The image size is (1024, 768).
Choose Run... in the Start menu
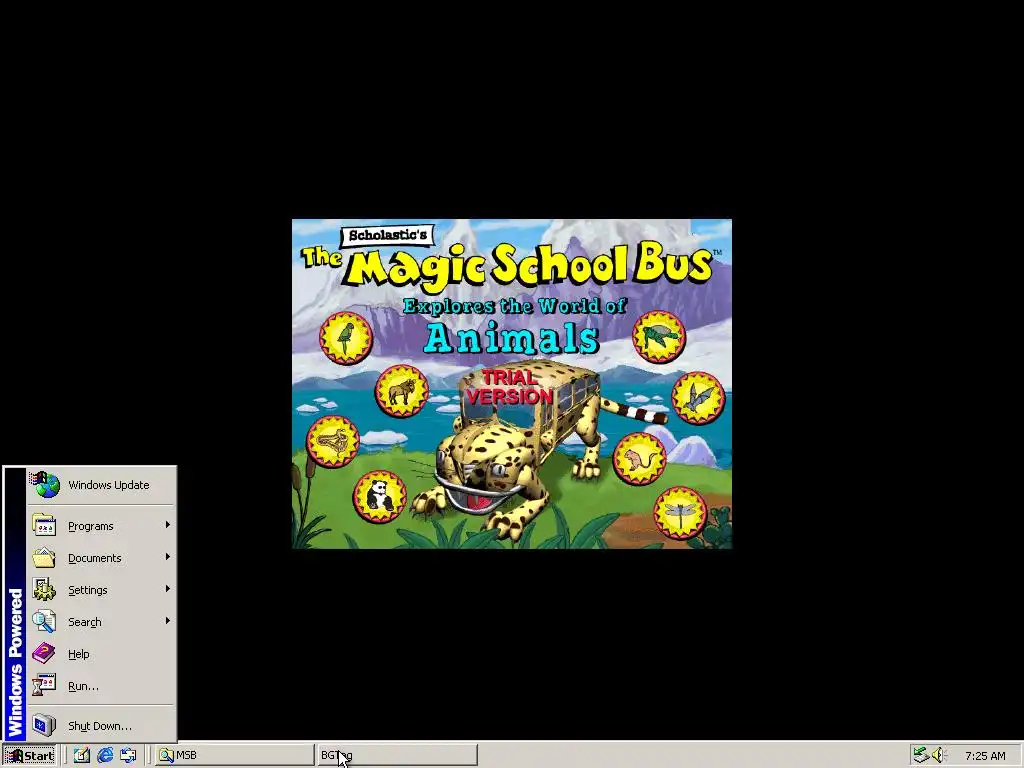coord(101,686)
